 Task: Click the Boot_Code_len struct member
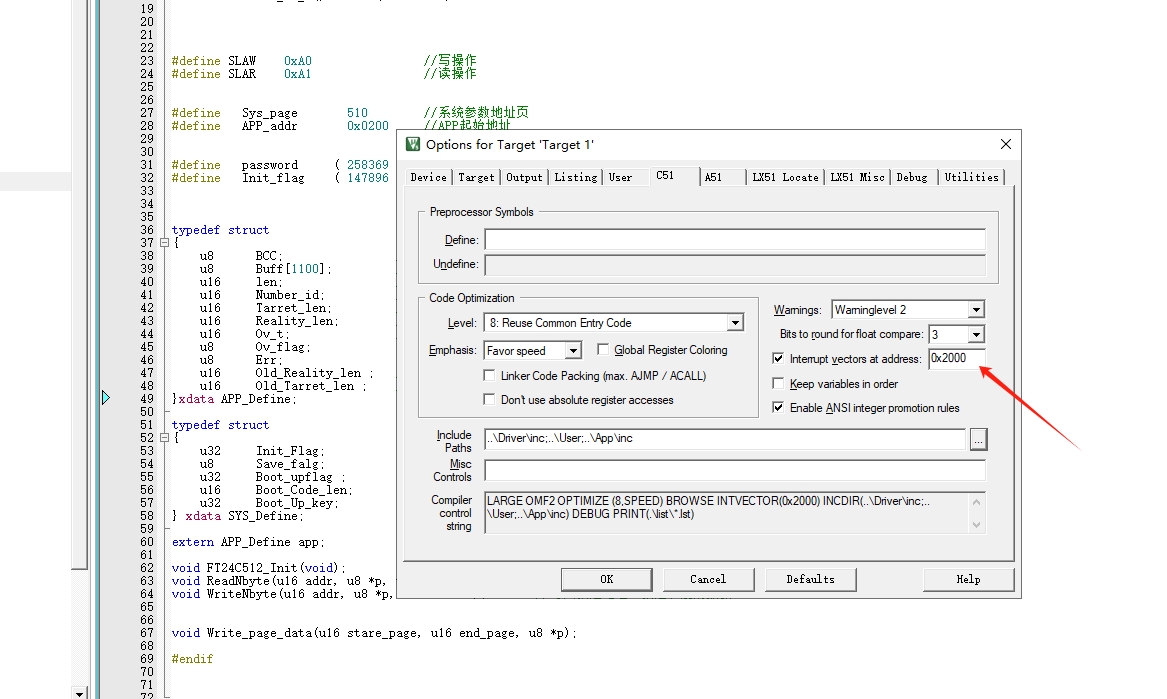point(304,490)
